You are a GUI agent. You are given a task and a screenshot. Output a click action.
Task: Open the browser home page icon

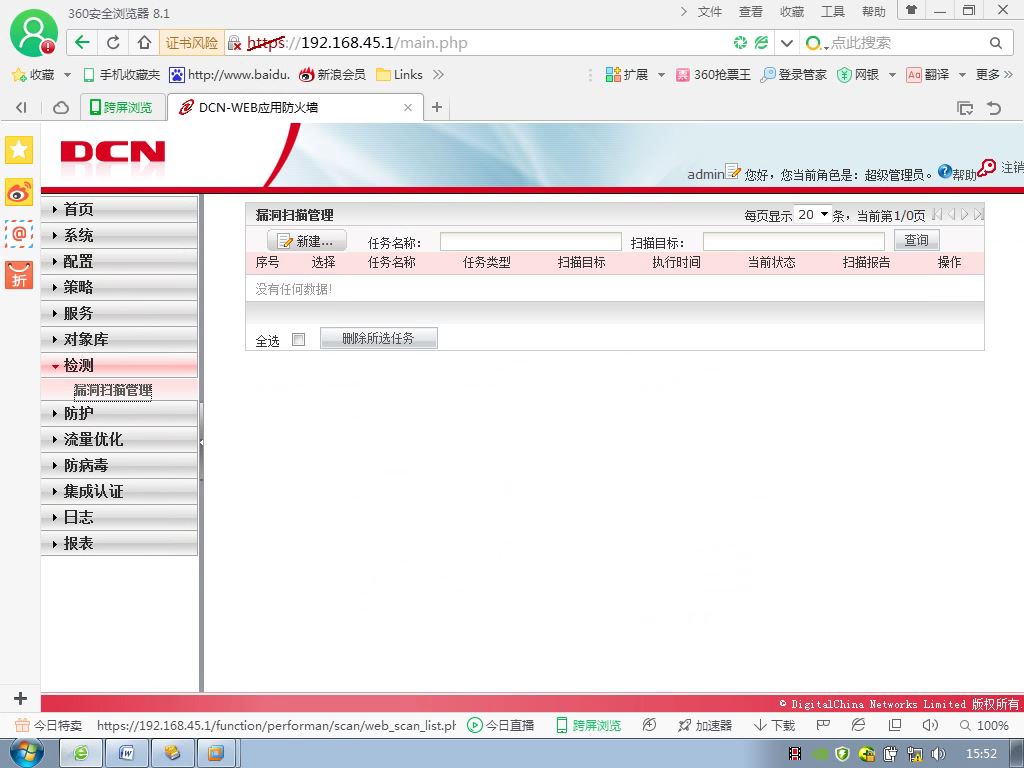tap(144, 42)
